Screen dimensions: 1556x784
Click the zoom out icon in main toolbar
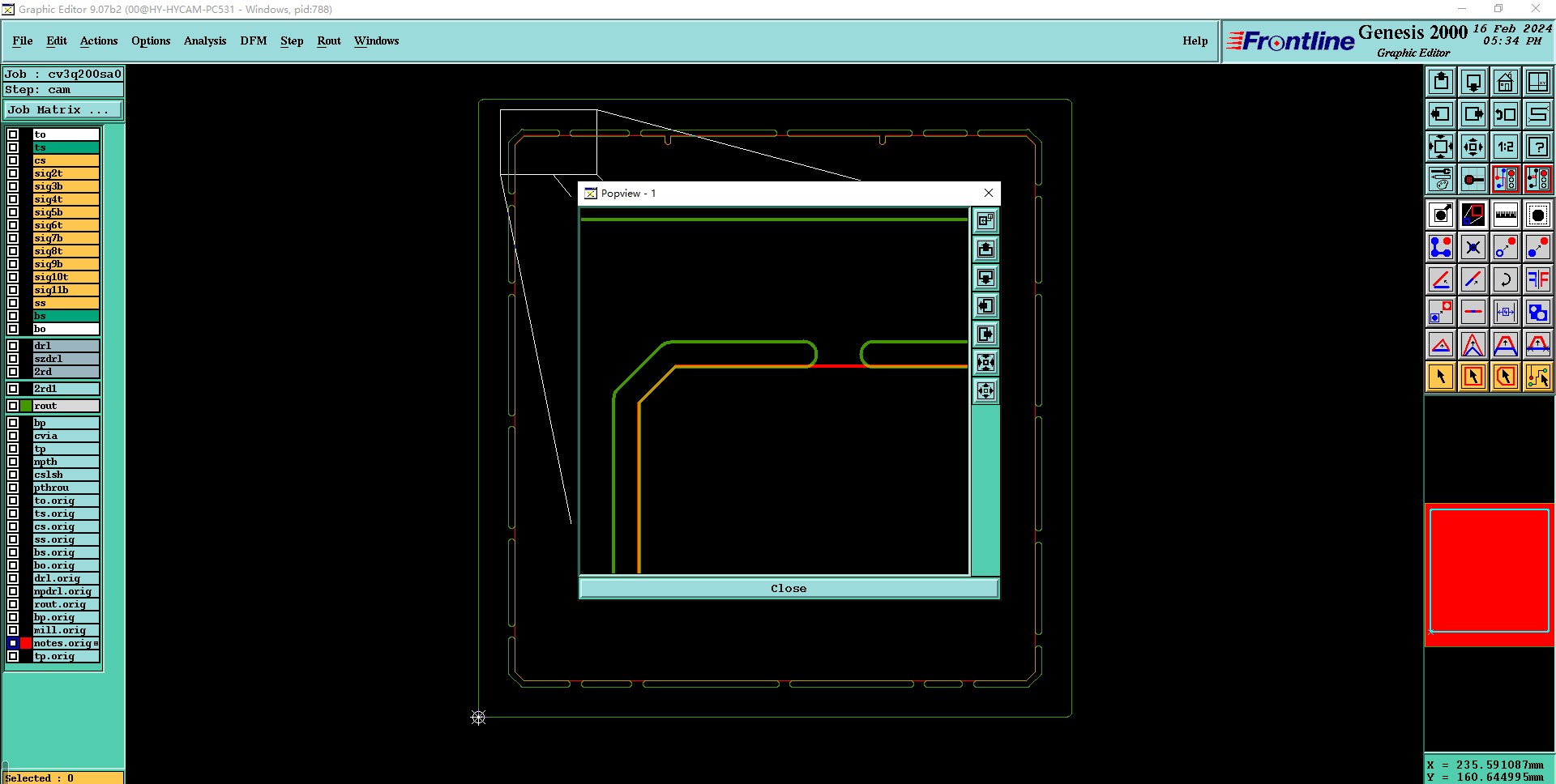click(1473, 147)
